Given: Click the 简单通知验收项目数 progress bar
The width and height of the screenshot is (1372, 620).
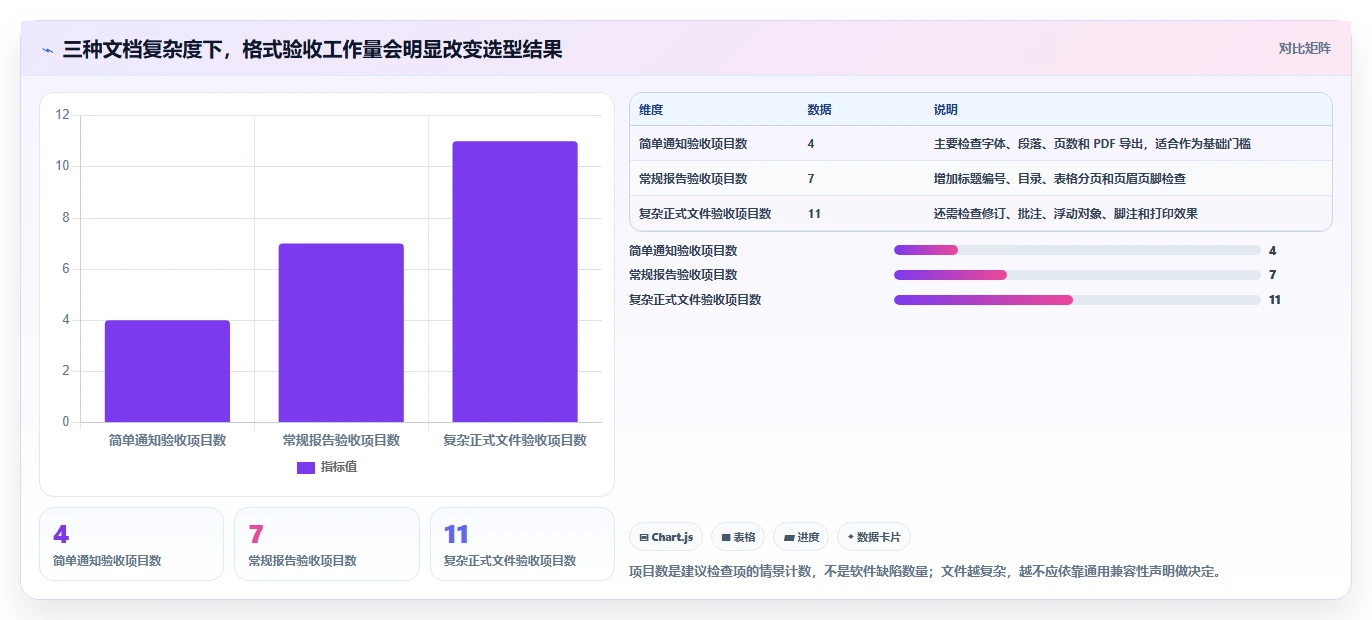Looking at the screenshot, I should 1077,250.
